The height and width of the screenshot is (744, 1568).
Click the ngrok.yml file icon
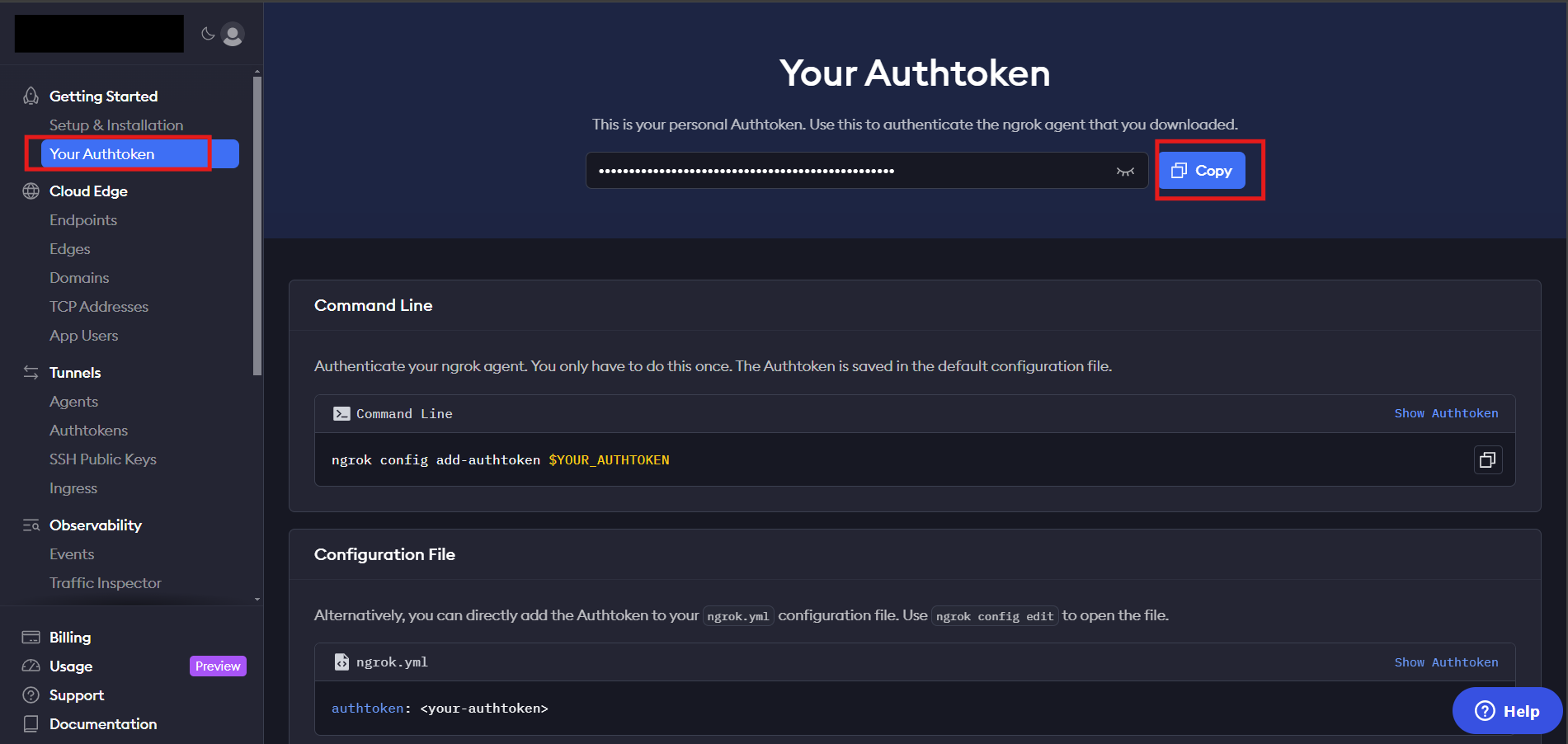click(341, 662)
